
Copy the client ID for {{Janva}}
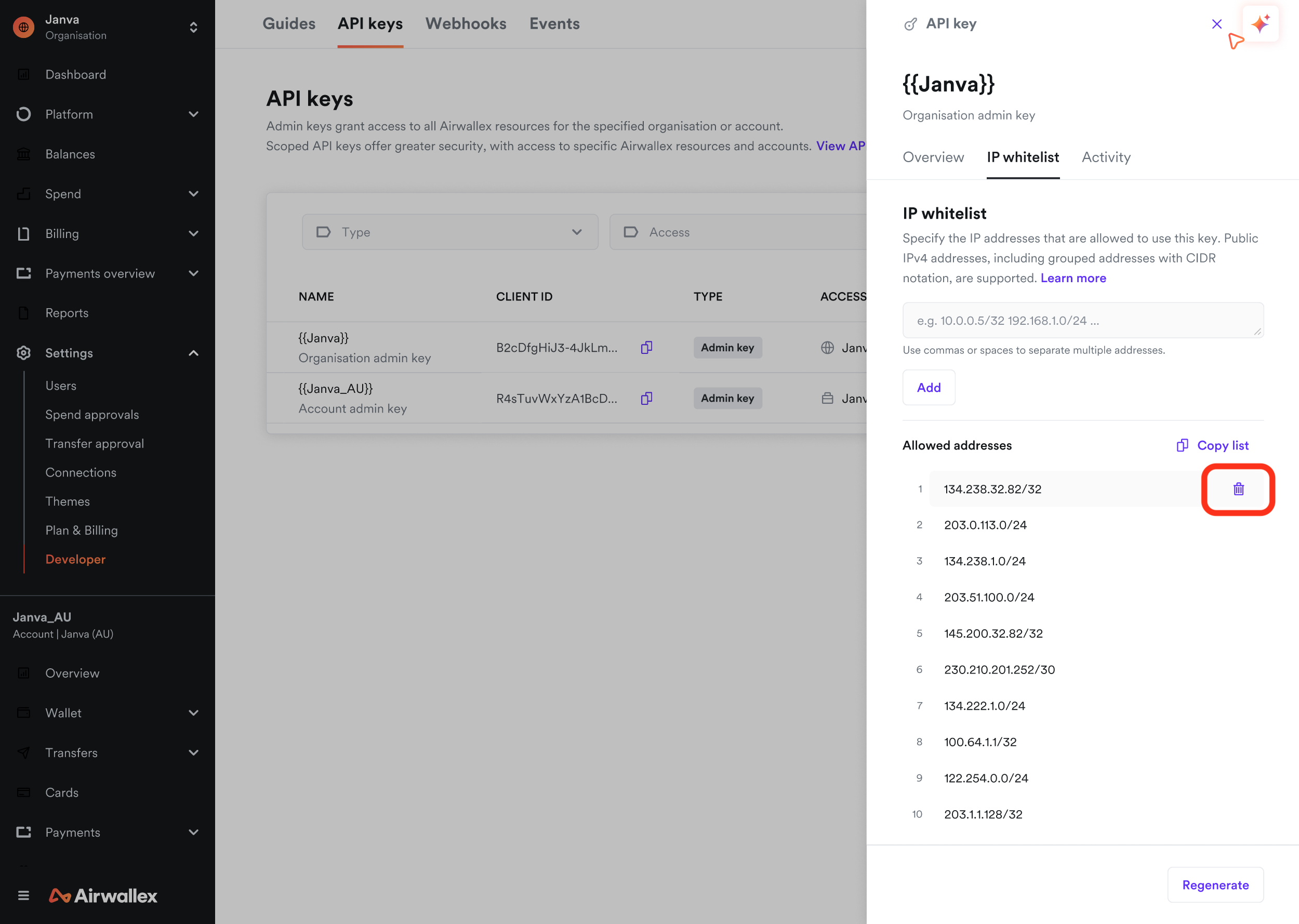[x=646, y=347]
